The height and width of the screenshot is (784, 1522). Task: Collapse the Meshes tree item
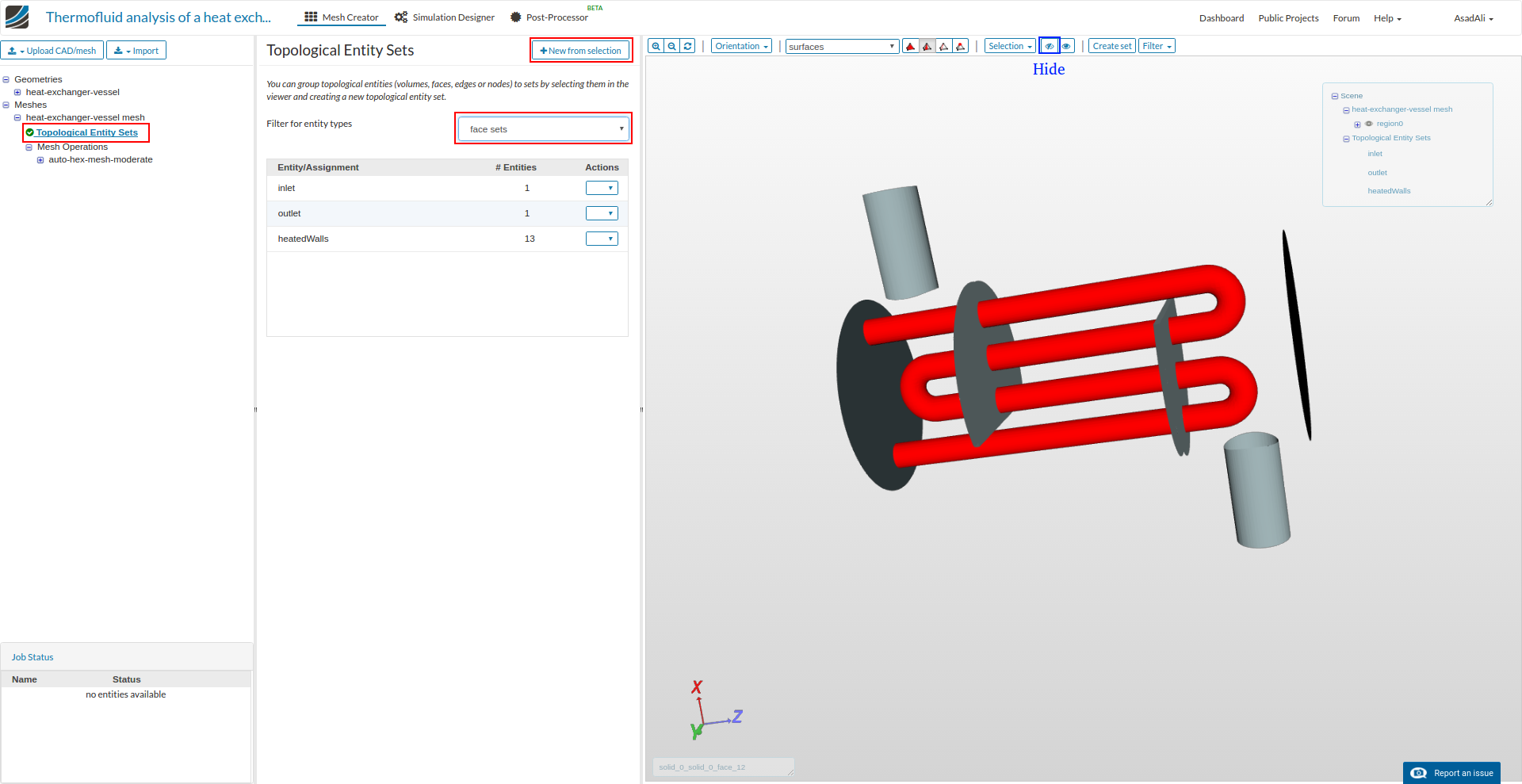pos(6,105)
